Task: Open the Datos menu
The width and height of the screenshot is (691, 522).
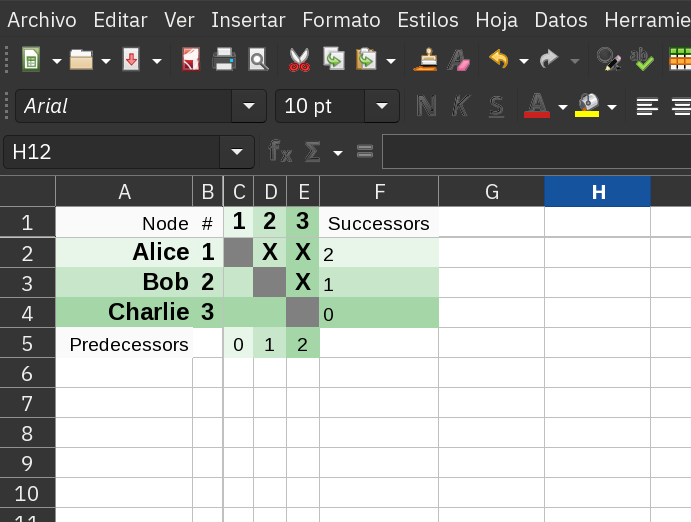Action: pyautogui.click(x=561, y=20)
